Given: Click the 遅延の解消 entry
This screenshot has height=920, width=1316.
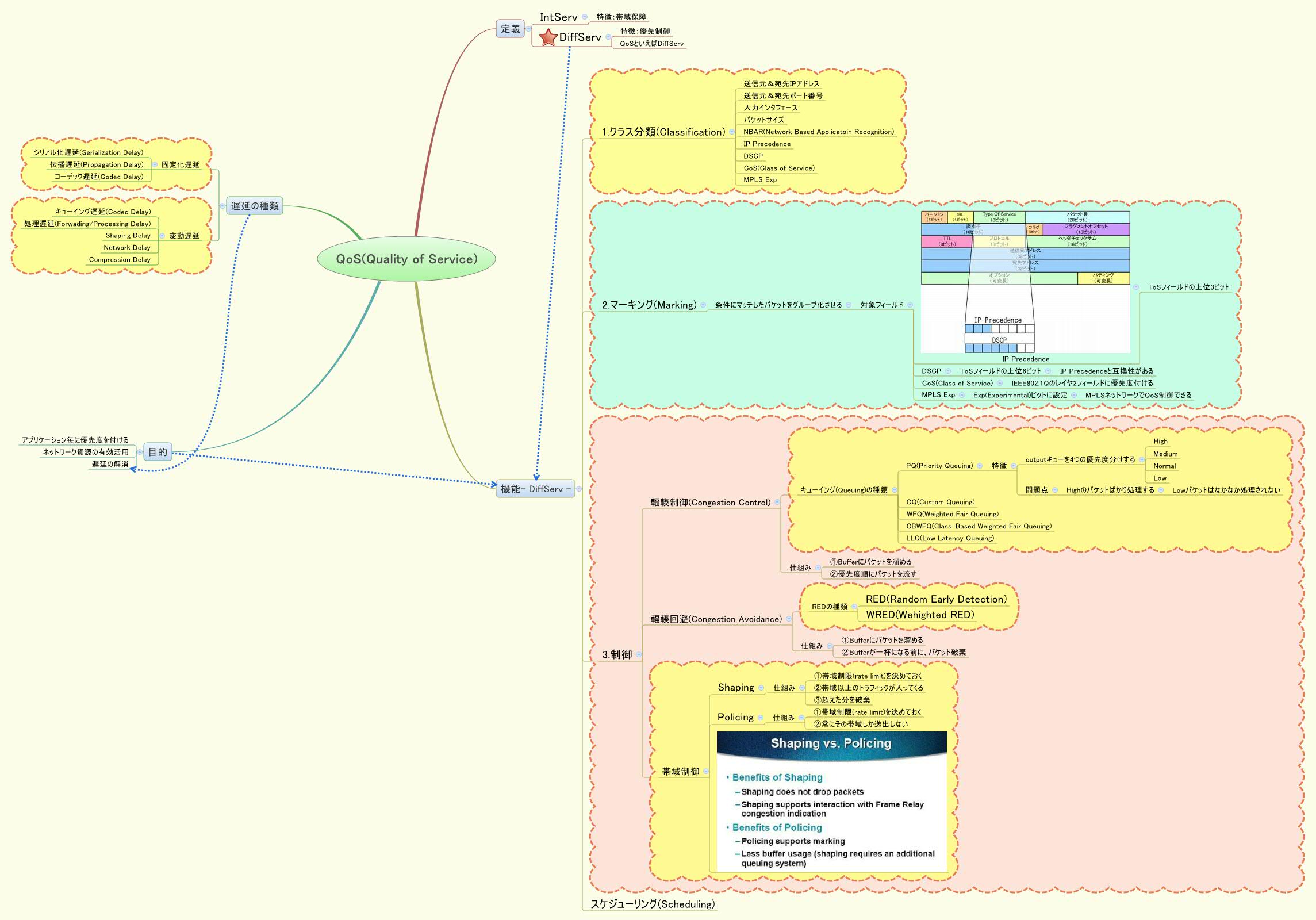Looking at the screenshot, I should (x=110, y=464).
